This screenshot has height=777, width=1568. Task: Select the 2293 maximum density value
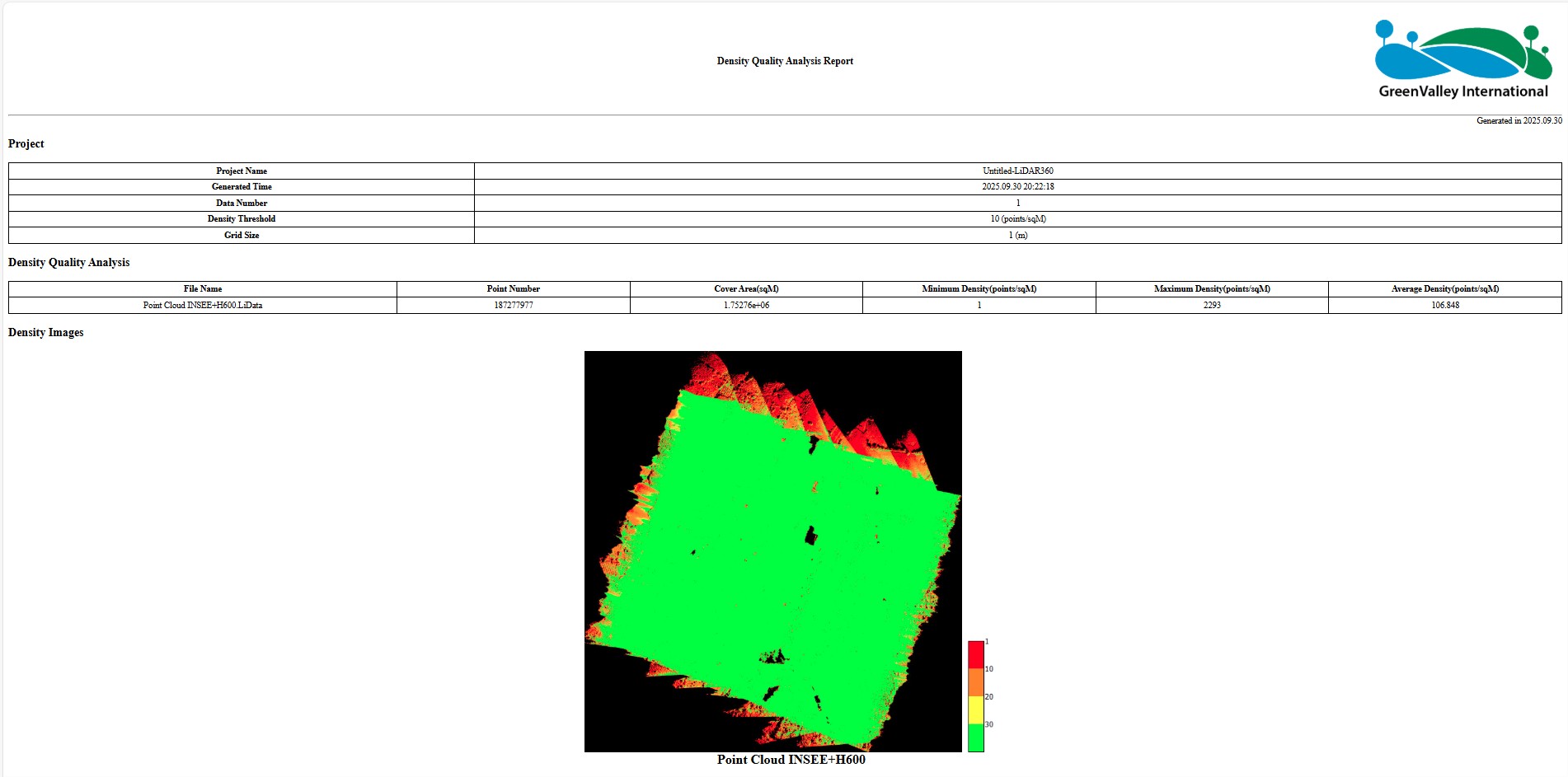[1212, 305]
